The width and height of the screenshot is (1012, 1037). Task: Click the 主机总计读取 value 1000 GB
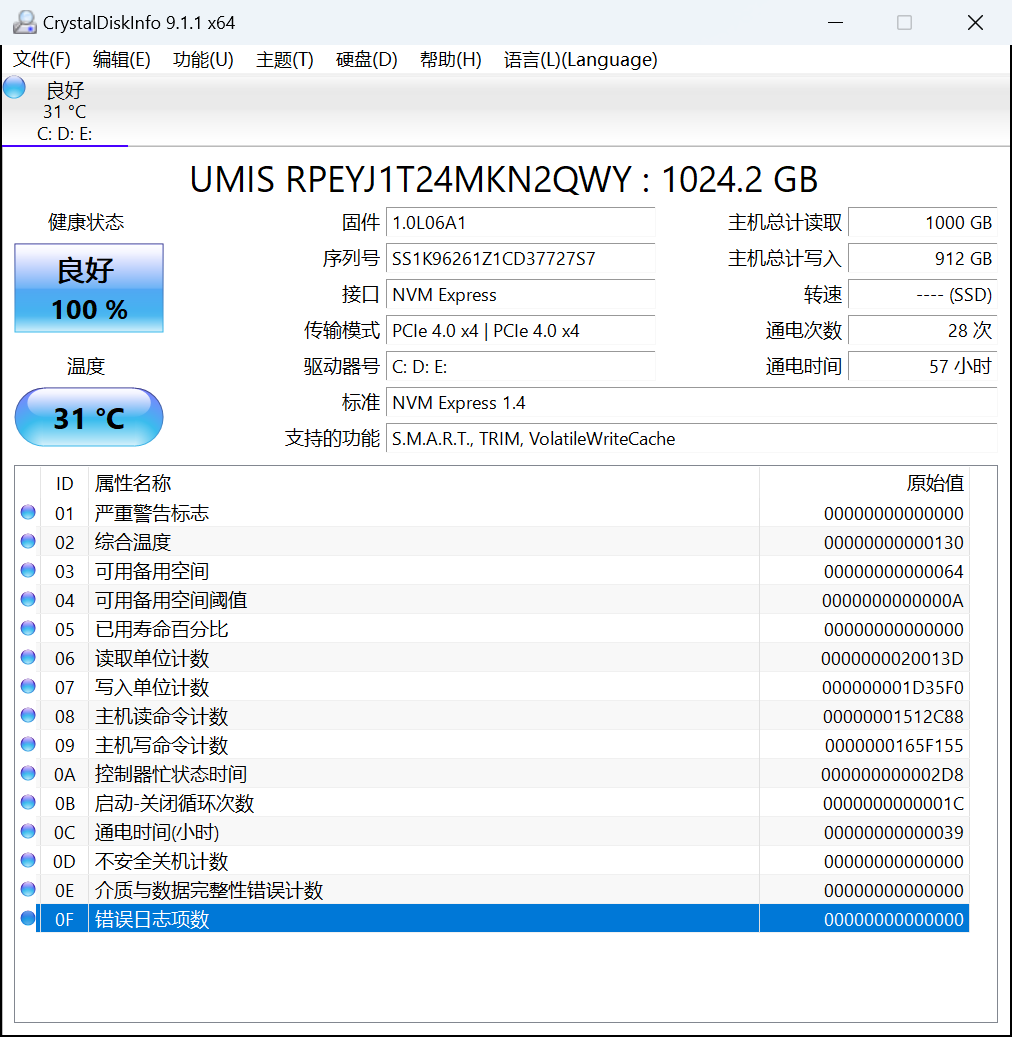click(923, 223)
